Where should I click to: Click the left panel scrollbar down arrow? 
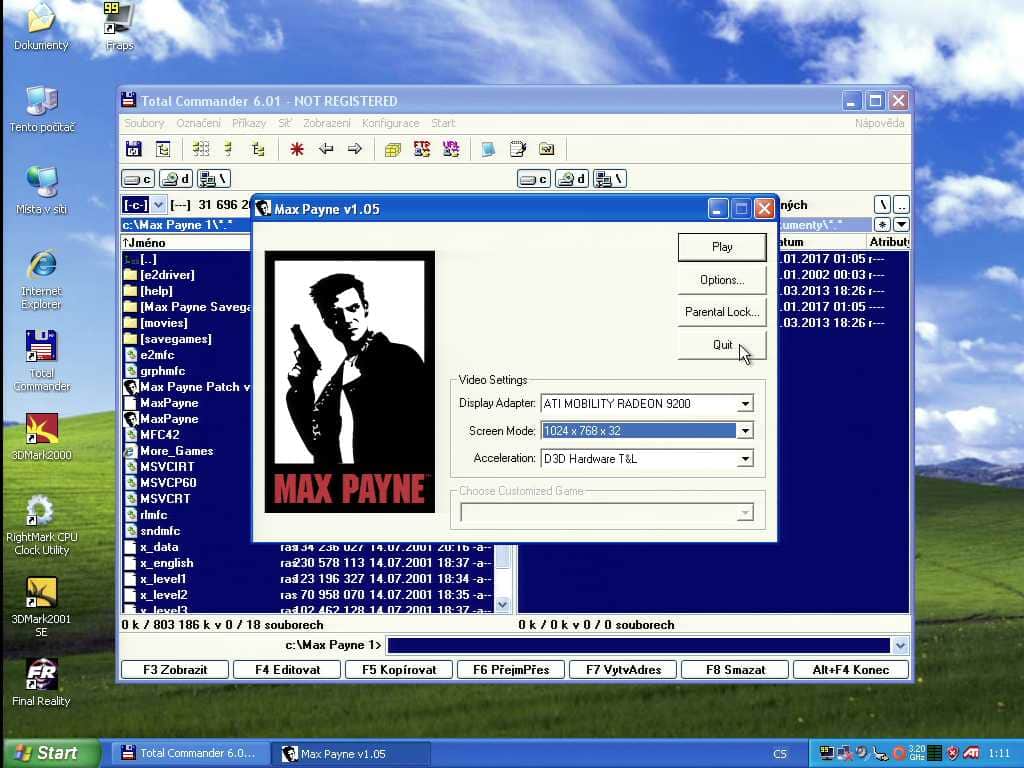pos(502,604)
